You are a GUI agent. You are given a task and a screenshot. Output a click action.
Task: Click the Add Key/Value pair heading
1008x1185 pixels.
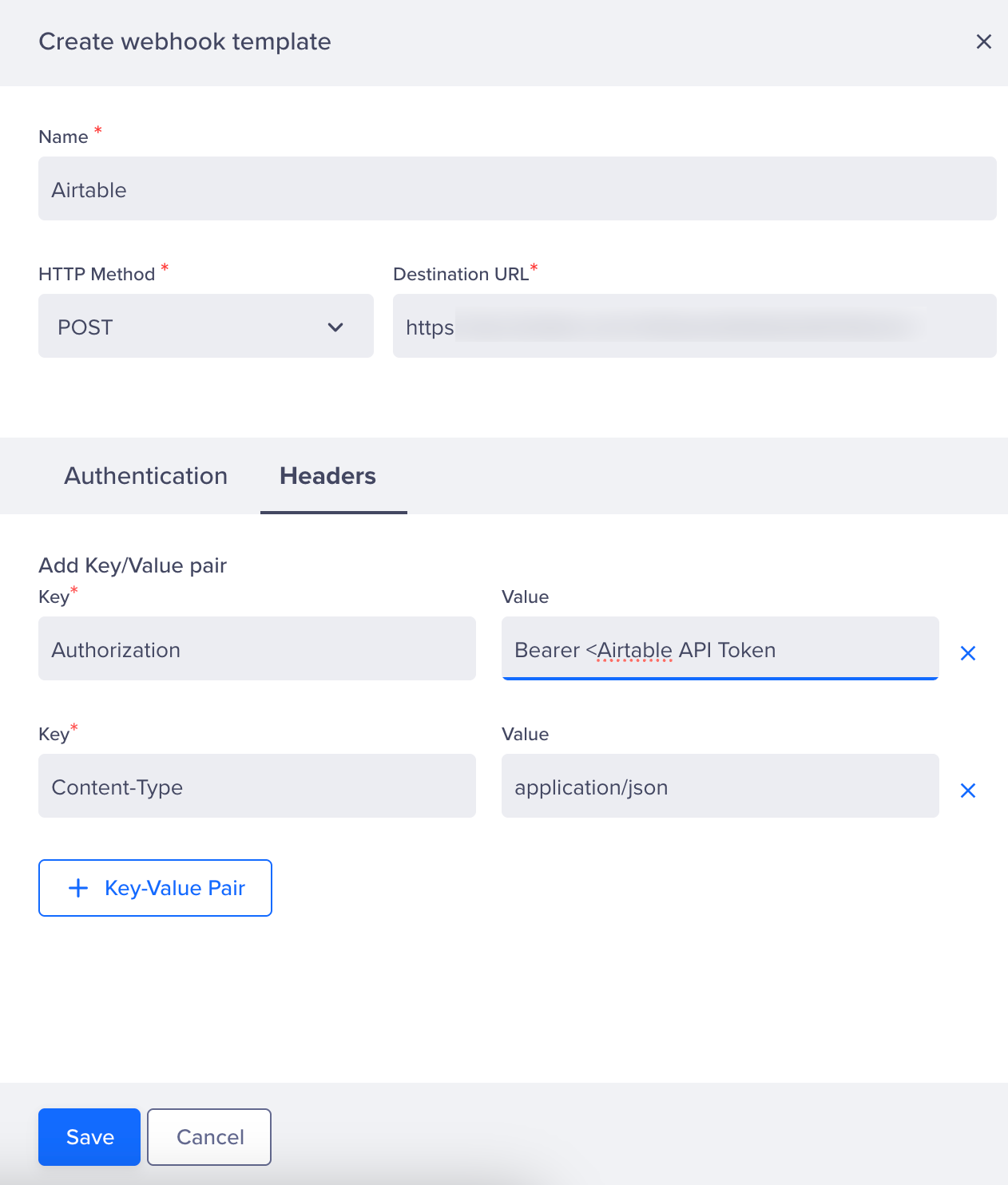[x=133, y=565]
